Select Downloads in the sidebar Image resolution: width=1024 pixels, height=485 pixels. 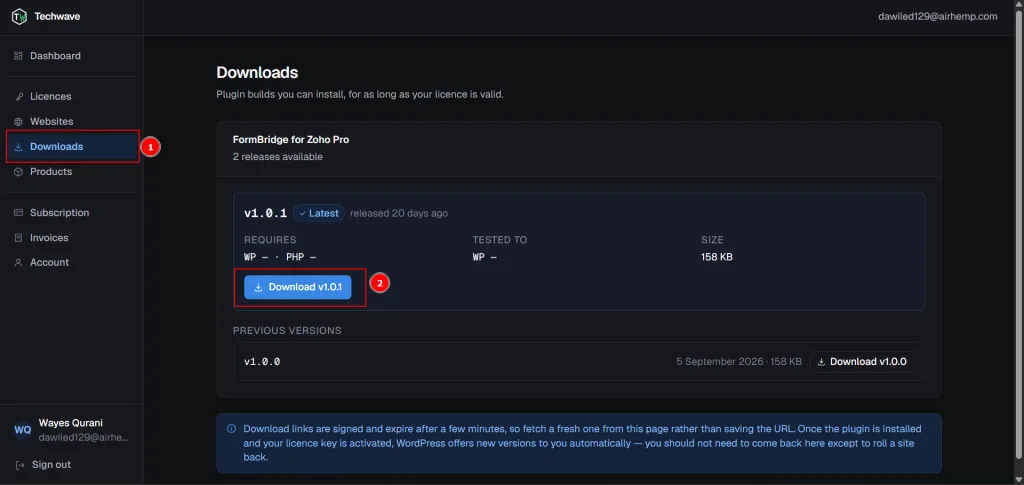(x=72, y=147)
